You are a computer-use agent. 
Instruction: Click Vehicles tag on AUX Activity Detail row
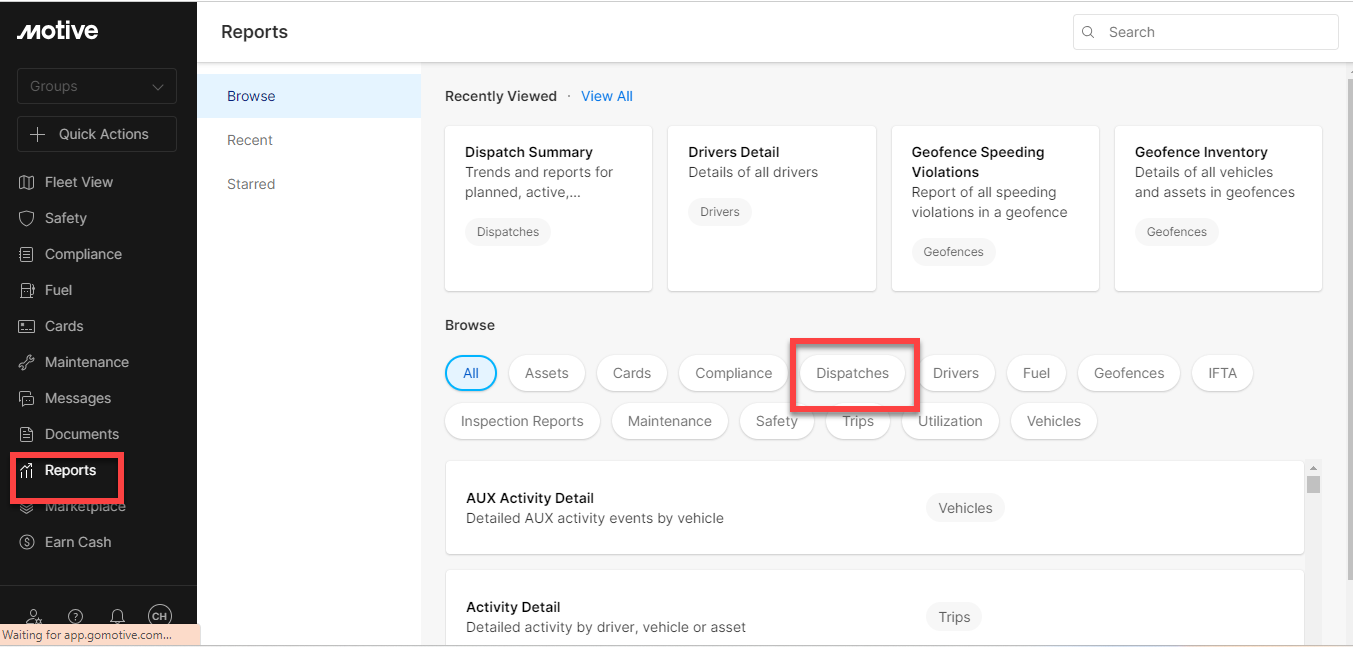coord(965,508)
